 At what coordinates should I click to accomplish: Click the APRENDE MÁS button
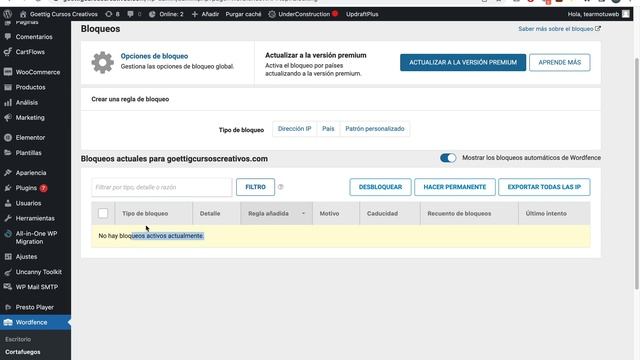(x=560, y=62)
